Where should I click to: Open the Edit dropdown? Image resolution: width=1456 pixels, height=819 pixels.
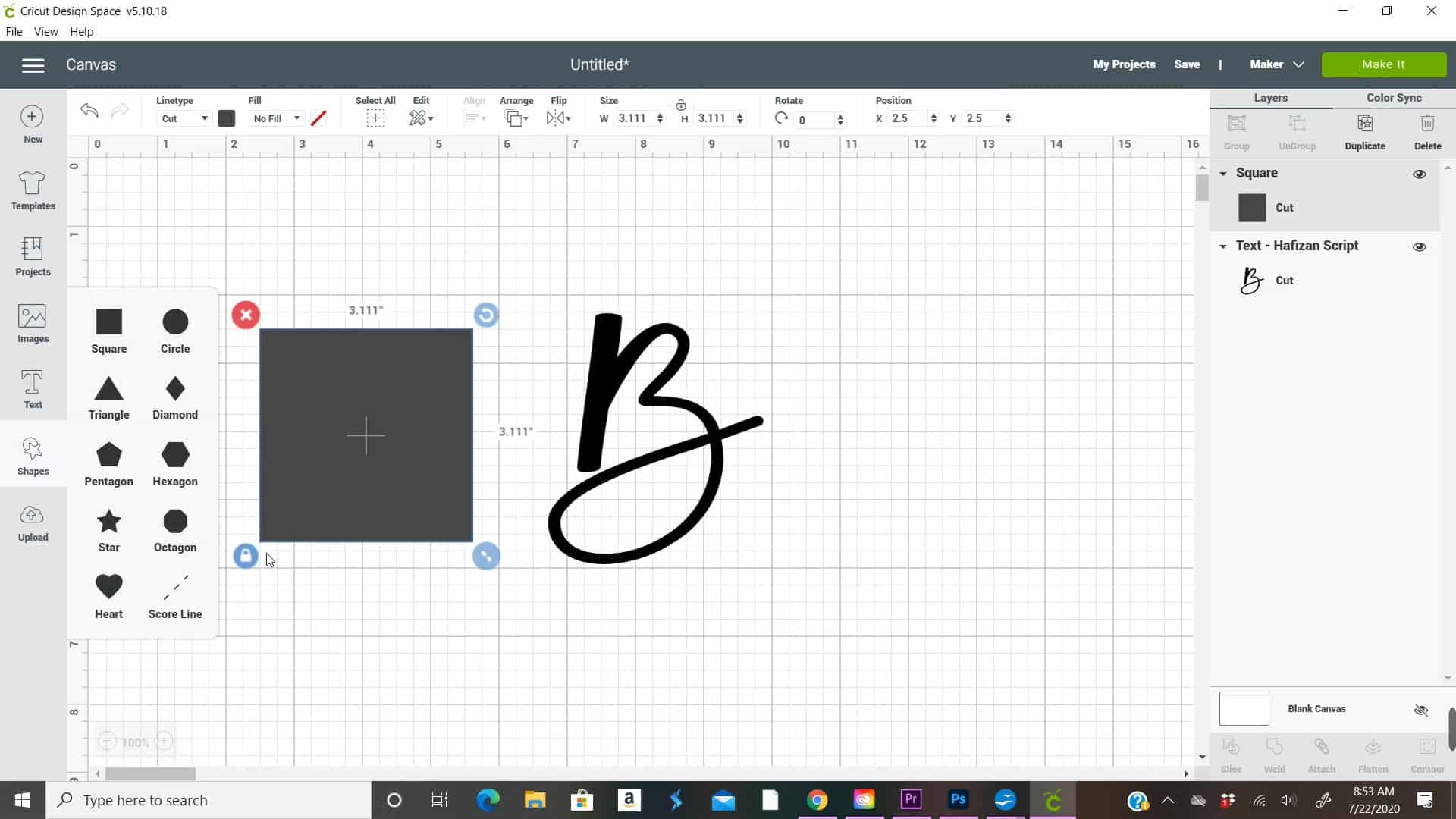tap(422, 118)
